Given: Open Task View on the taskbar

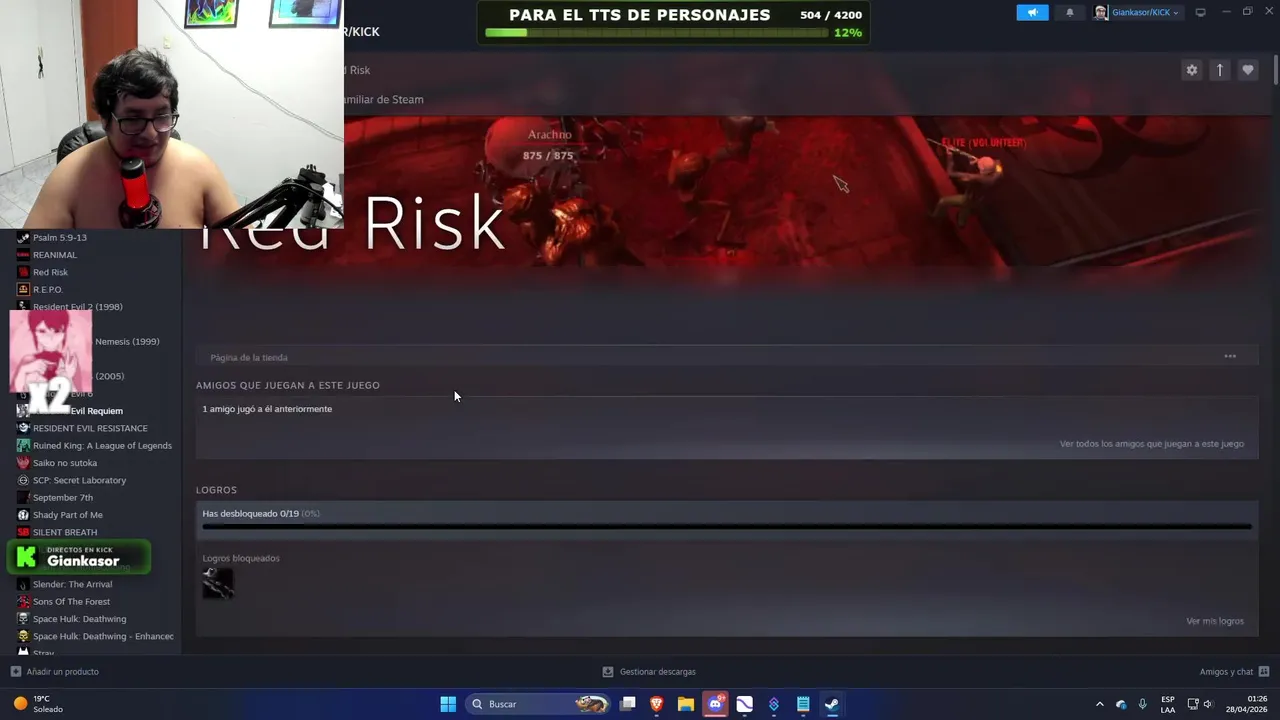Looking at the screenshot, I should coord(628,704).
